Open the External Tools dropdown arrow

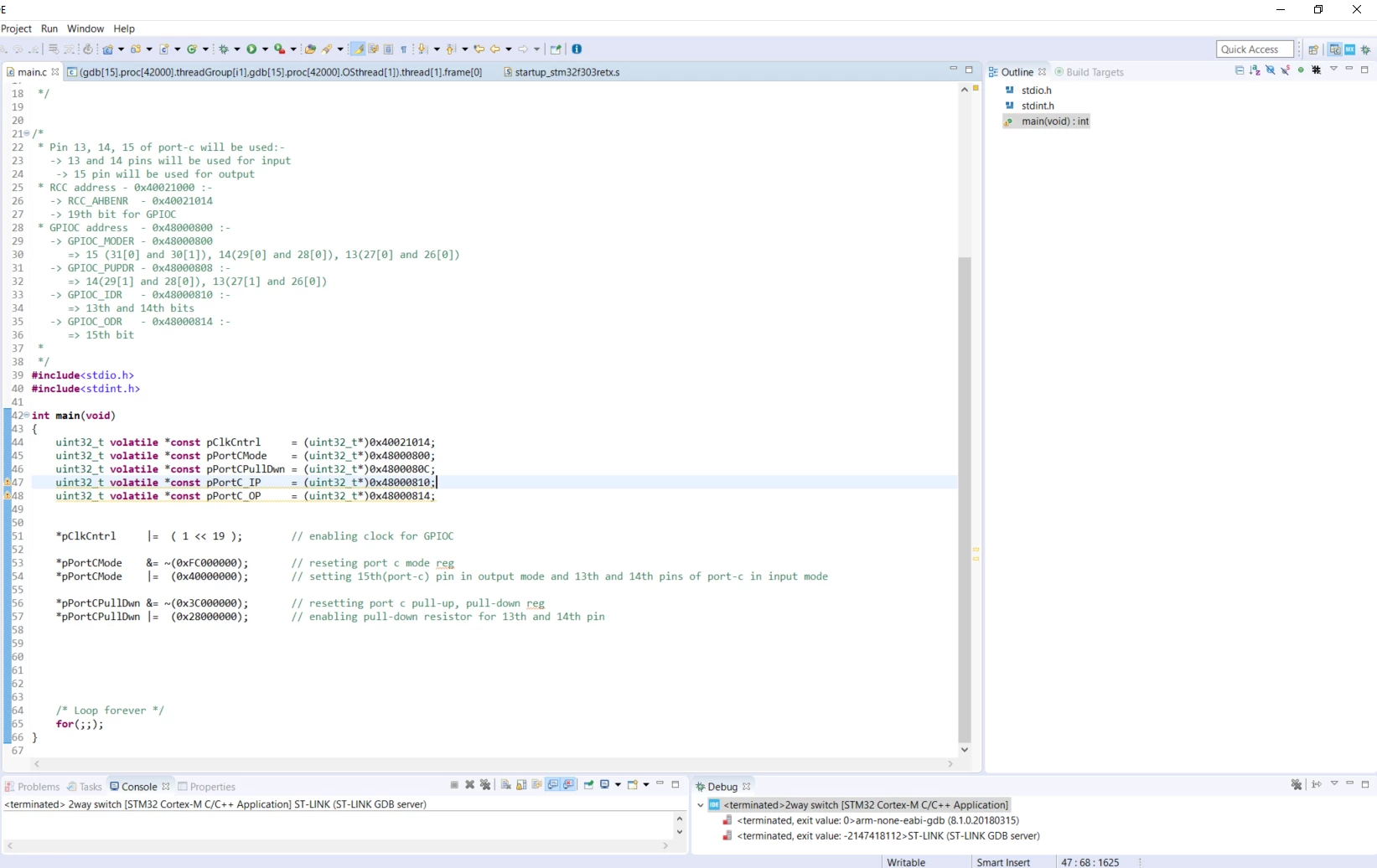tap(293, 49)
